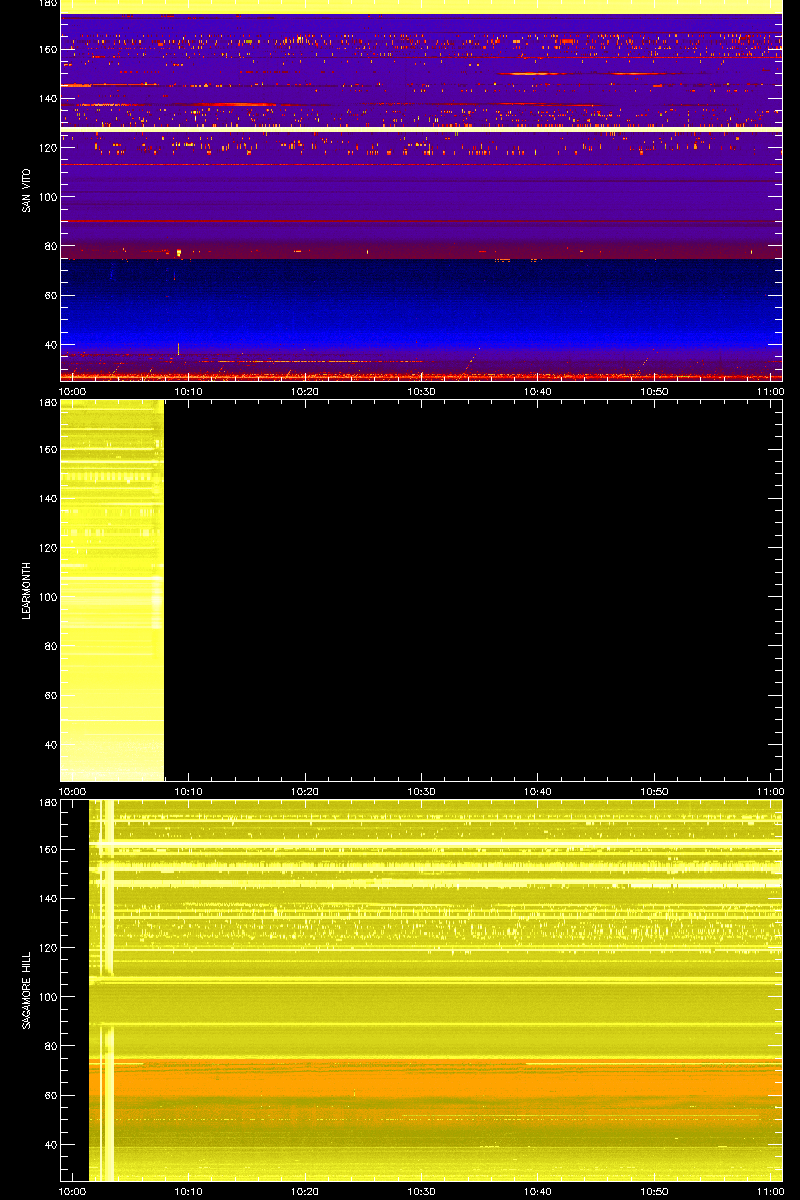Click the 10:50 time label under Sagamore Hill
The image size is (800, 1200).
click(x=655, y=1192)
